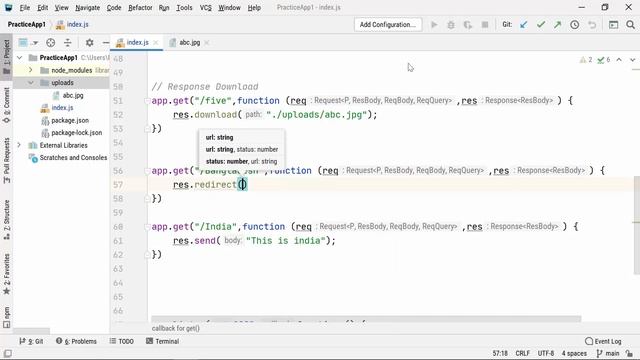Click the index.js breadcrumb
This screenshot has height=360, width=640.
click(x=72, y=24)
